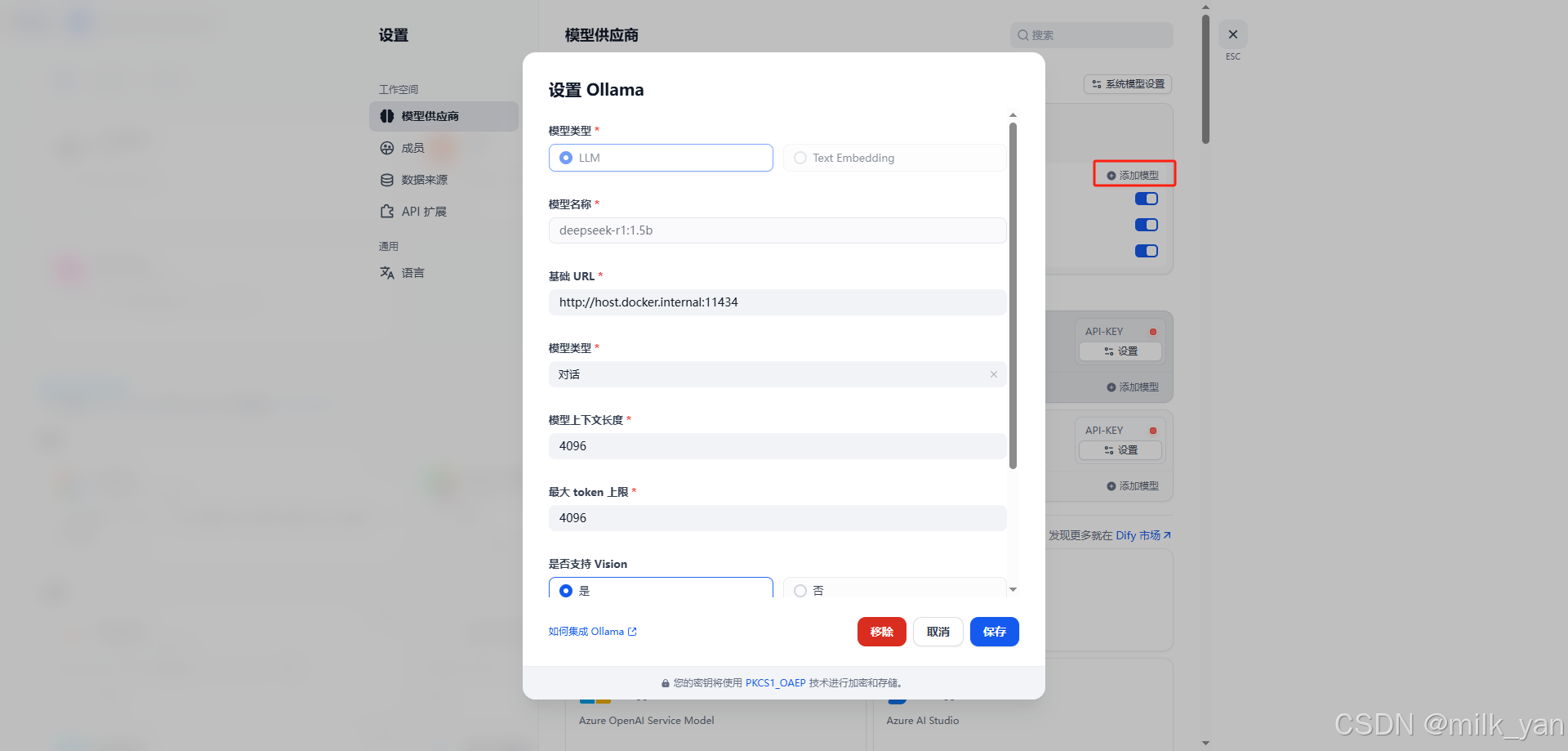1568x751 pixels.
Task: Click the model context length field
Action: click(777, 446)
